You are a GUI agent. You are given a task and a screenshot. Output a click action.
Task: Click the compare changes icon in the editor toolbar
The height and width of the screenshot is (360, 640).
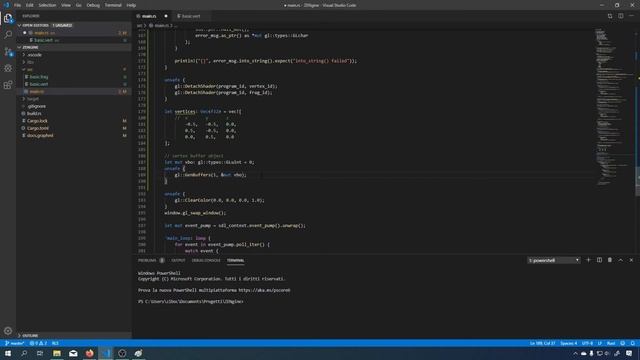[x=610, y=16]
